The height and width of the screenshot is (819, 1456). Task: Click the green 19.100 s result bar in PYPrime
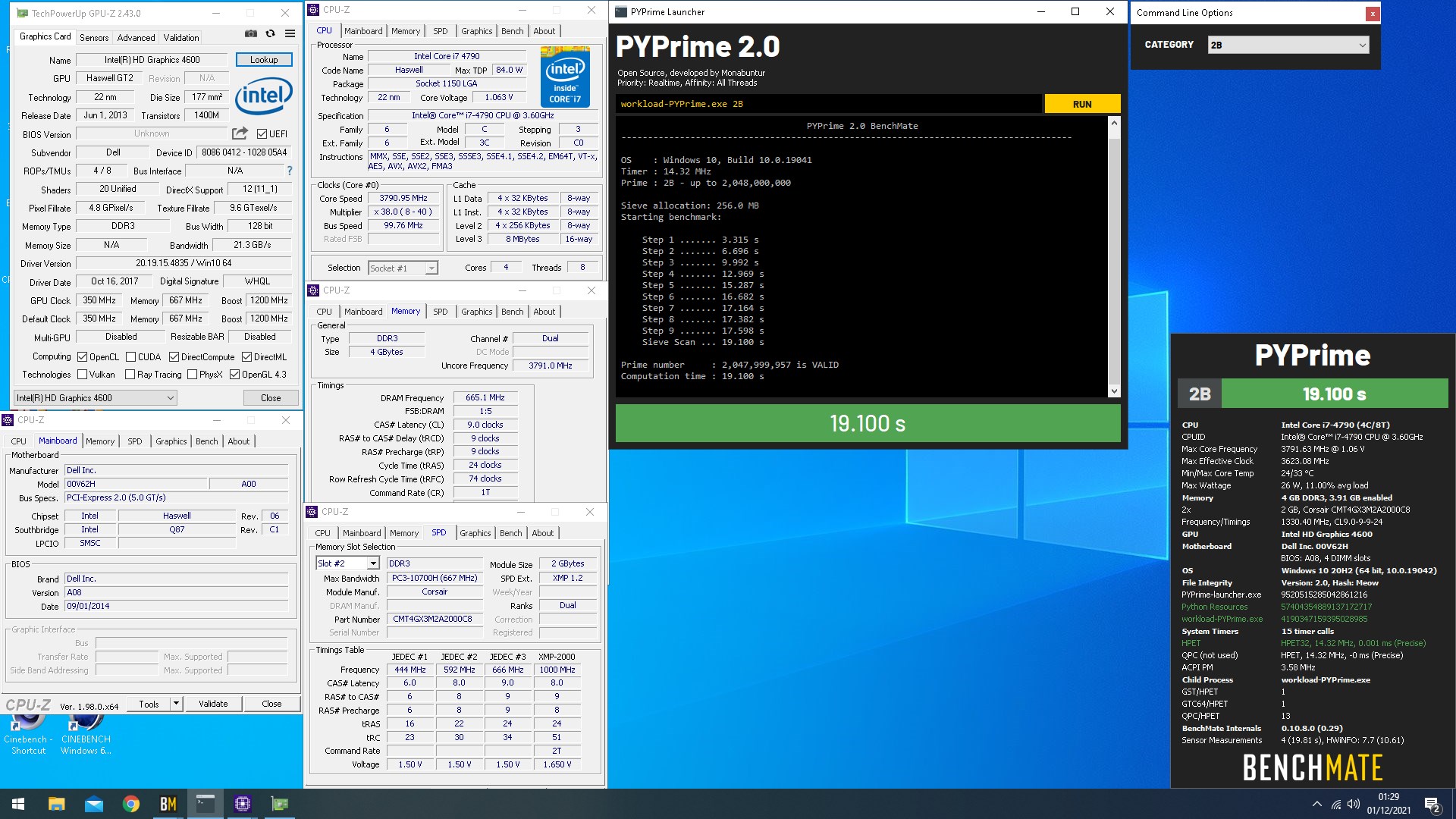(x=868, y=423)
